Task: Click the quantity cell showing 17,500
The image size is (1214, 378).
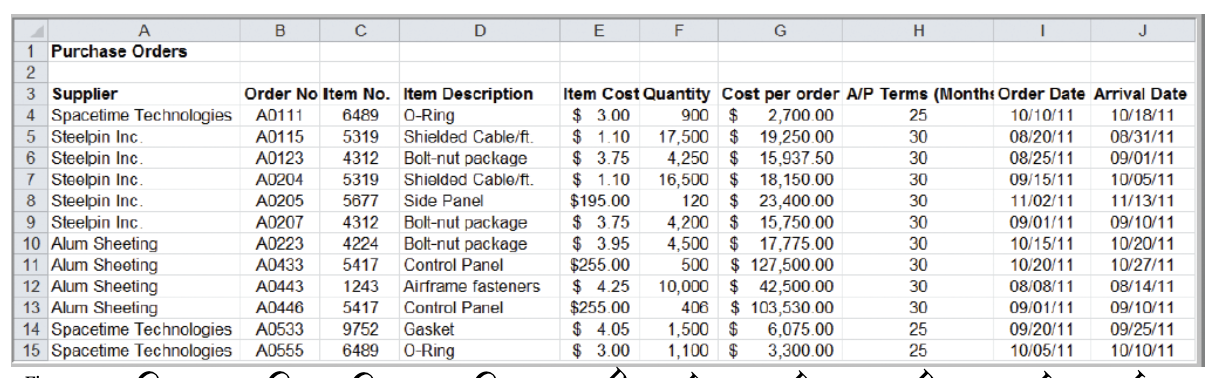Action: (678, 136)
